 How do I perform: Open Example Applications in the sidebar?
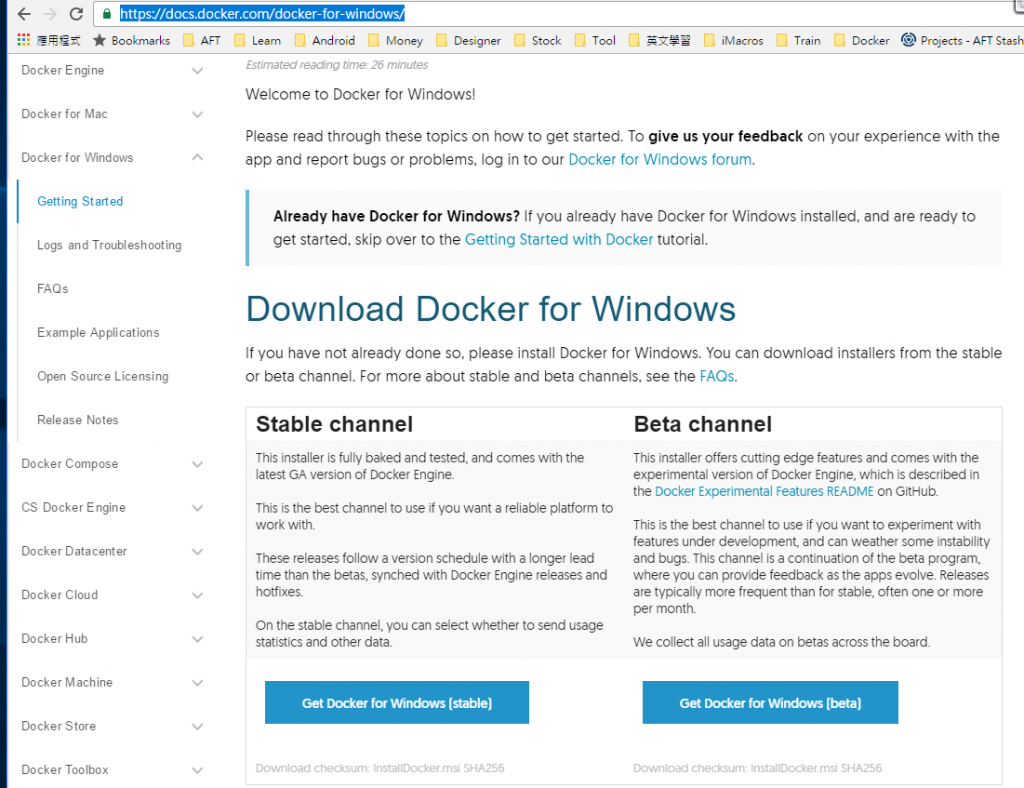(x=98, y=332)
